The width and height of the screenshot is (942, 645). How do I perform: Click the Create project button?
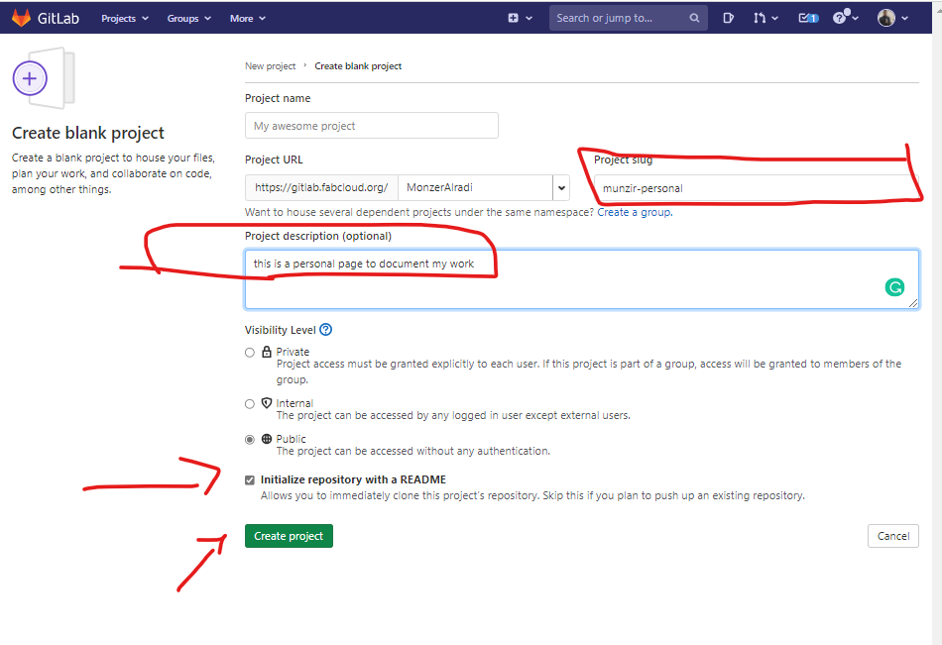[x=288, y=536]
